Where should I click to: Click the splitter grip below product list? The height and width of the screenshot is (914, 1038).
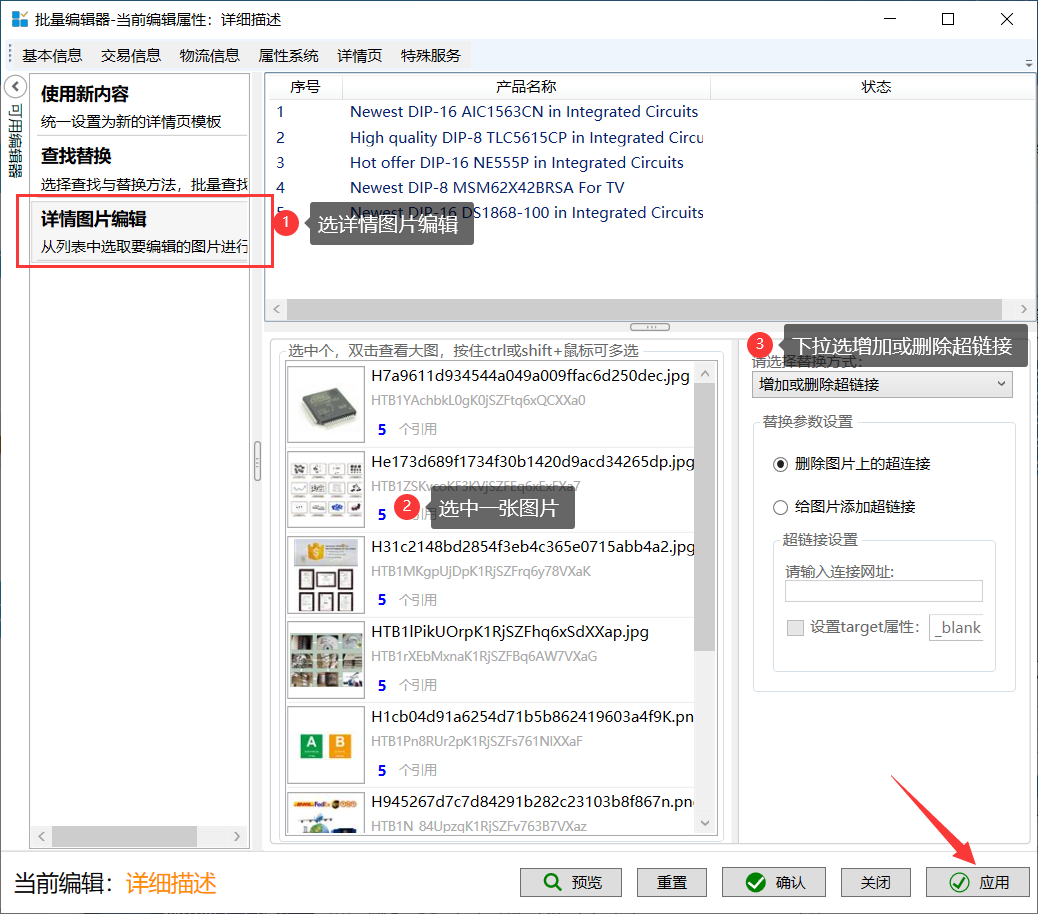coord(650,327)
